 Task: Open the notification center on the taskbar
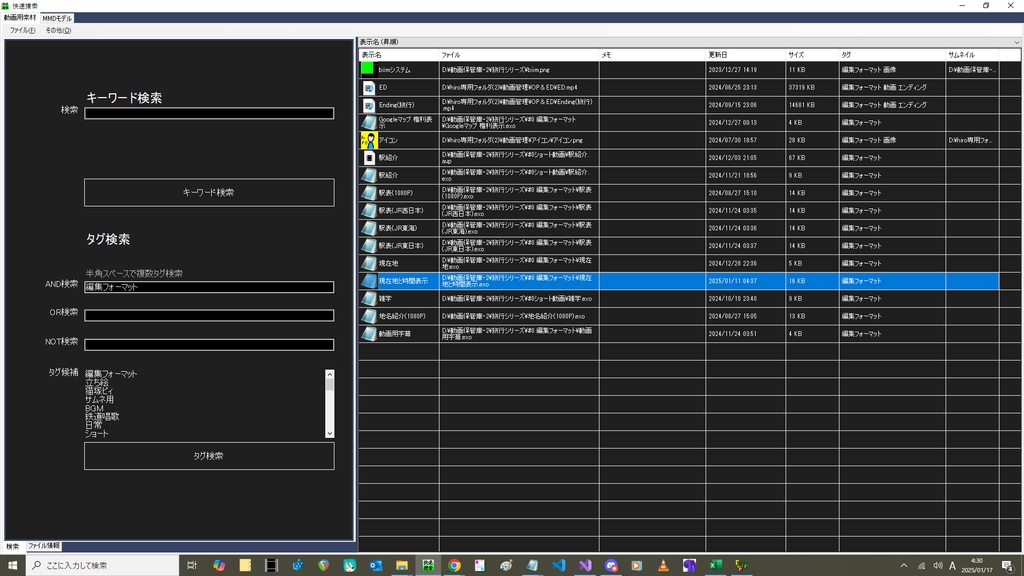click(x=1008, y=566)
